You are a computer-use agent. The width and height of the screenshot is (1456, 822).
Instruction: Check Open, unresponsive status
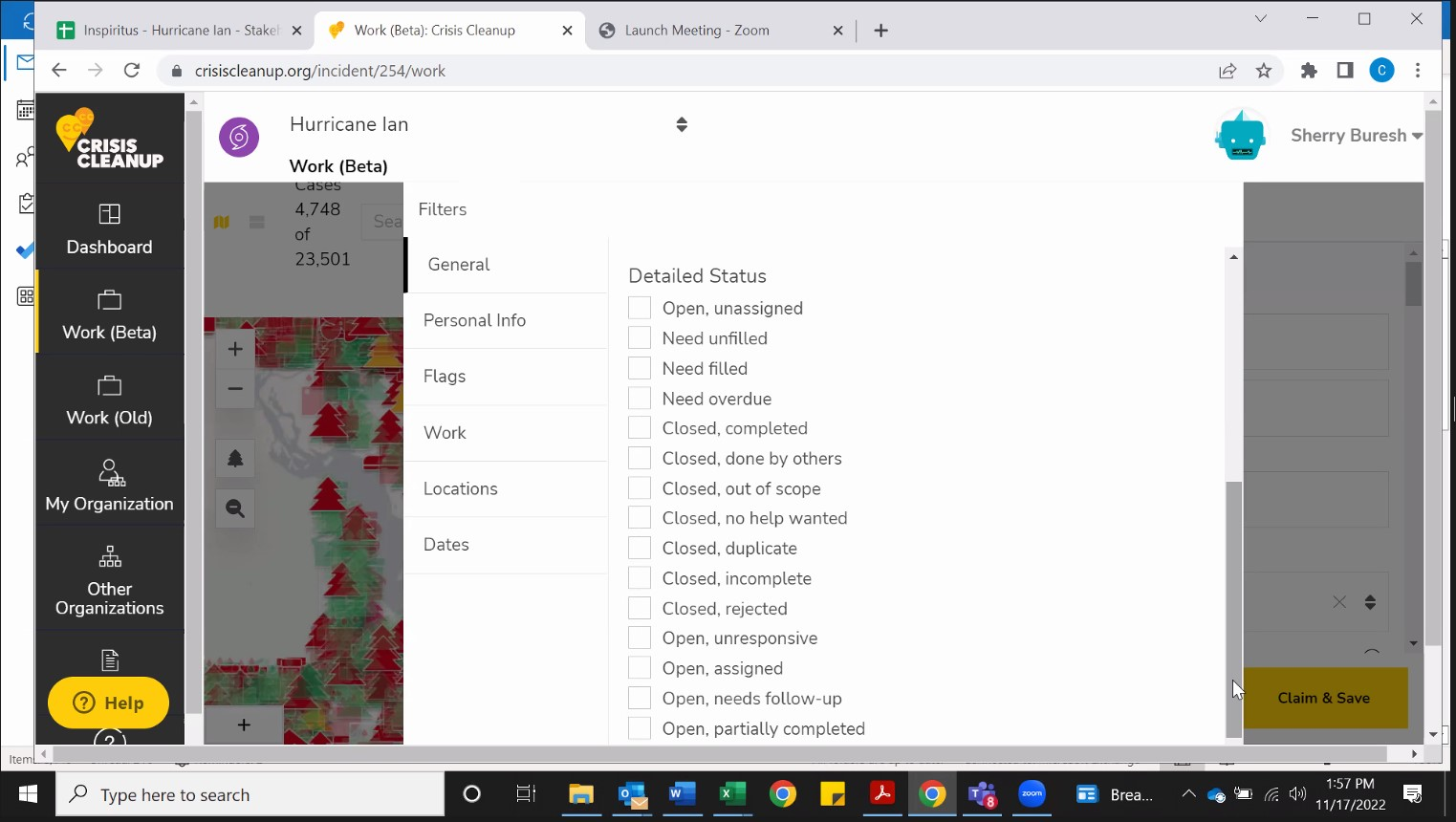click(x=640, y=638)
